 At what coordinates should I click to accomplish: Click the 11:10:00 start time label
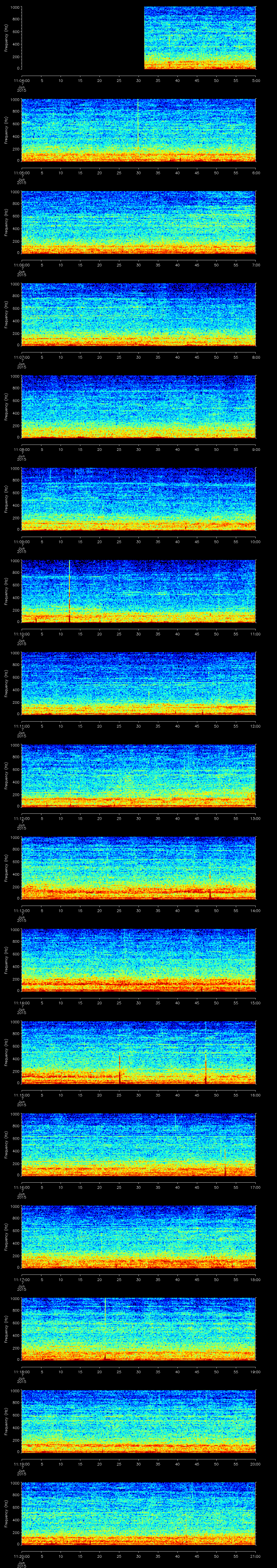[x=22, y=634]
